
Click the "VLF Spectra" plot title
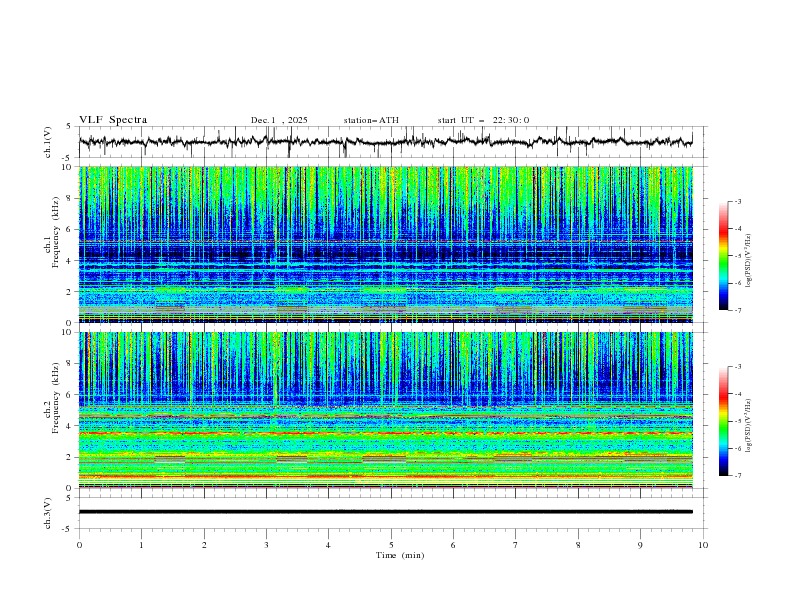pyautogui.click(x=113, y=120)
